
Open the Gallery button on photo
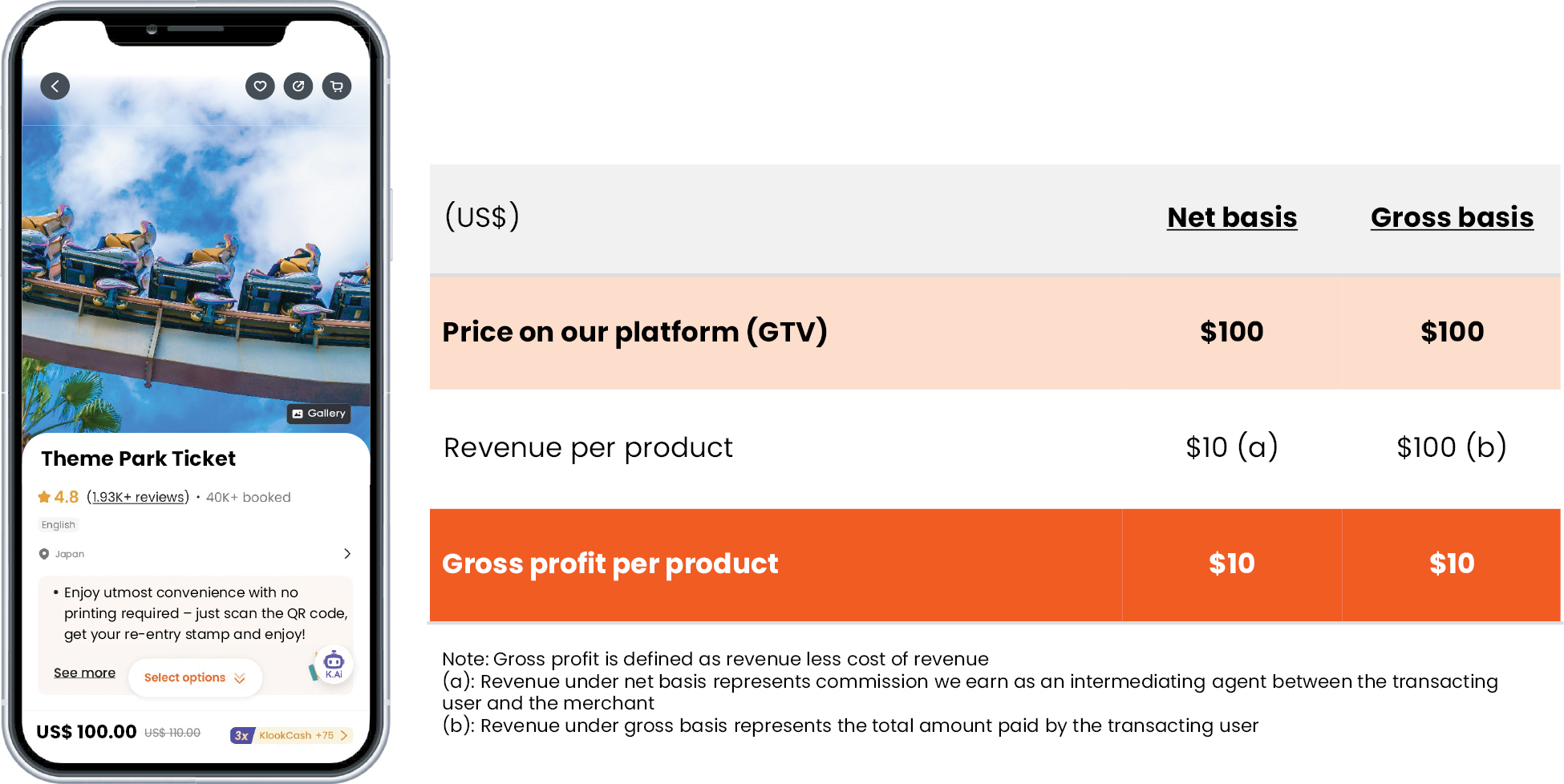319,414
